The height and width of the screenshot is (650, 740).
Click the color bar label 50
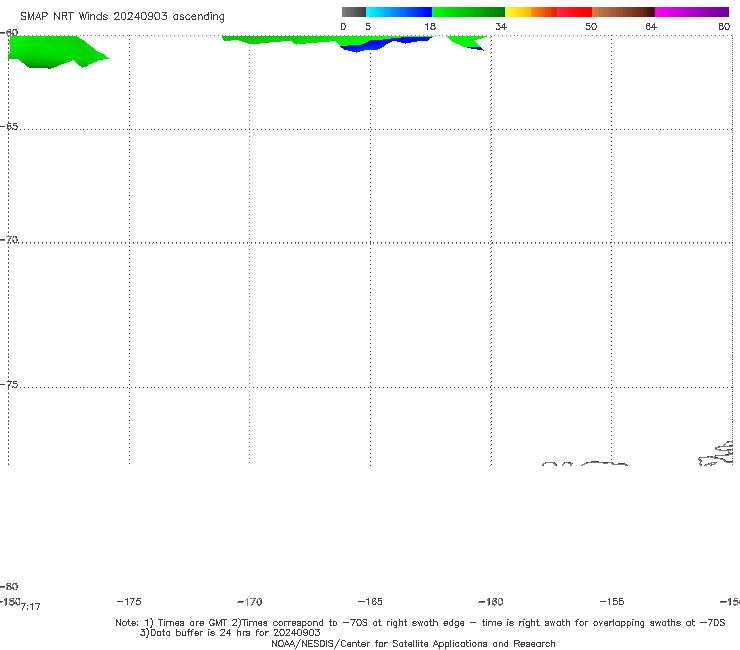(591, 27)
